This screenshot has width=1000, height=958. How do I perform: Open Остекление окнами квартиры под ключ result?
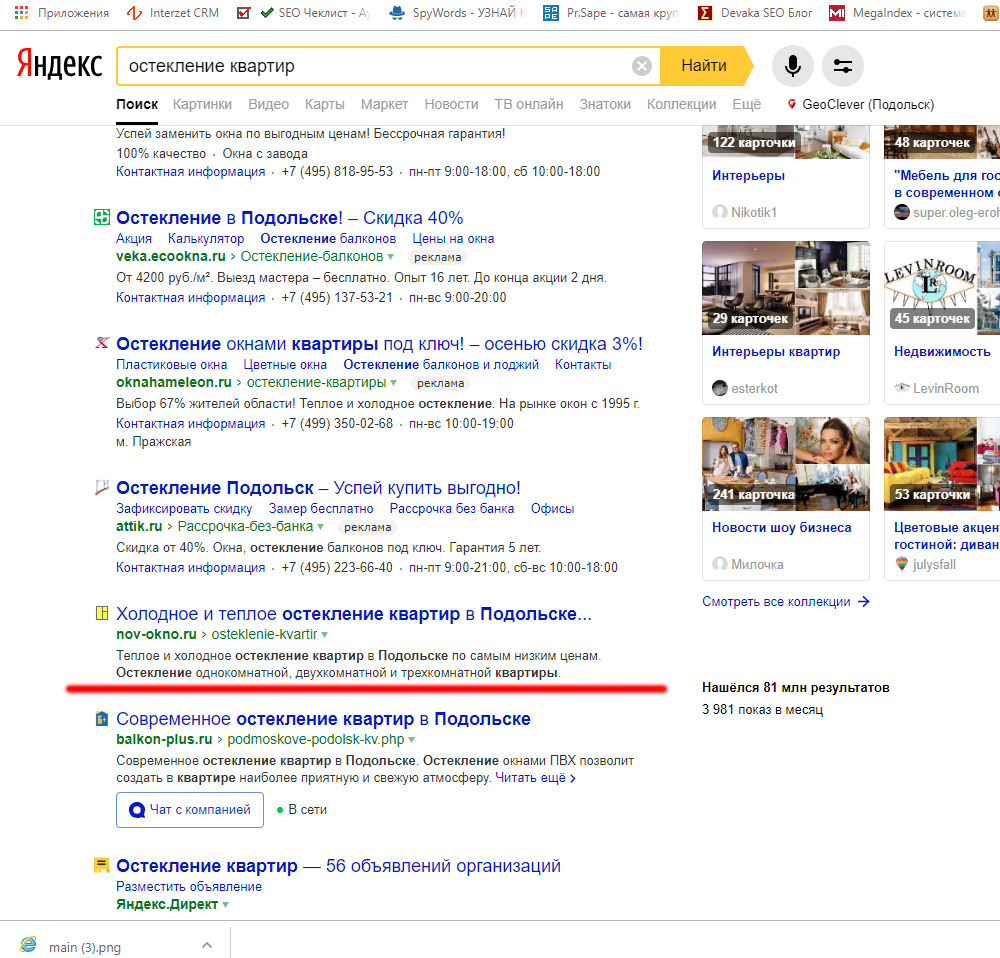point(379,344)
